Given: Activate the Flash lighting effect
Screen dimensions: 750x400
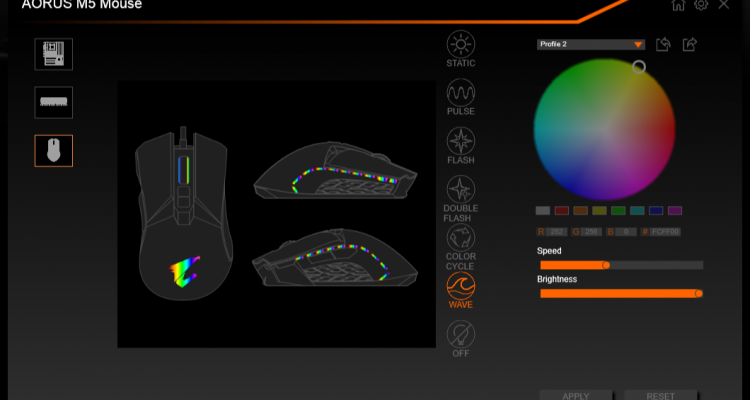Looking at the screenshot, I should (460, 140).
